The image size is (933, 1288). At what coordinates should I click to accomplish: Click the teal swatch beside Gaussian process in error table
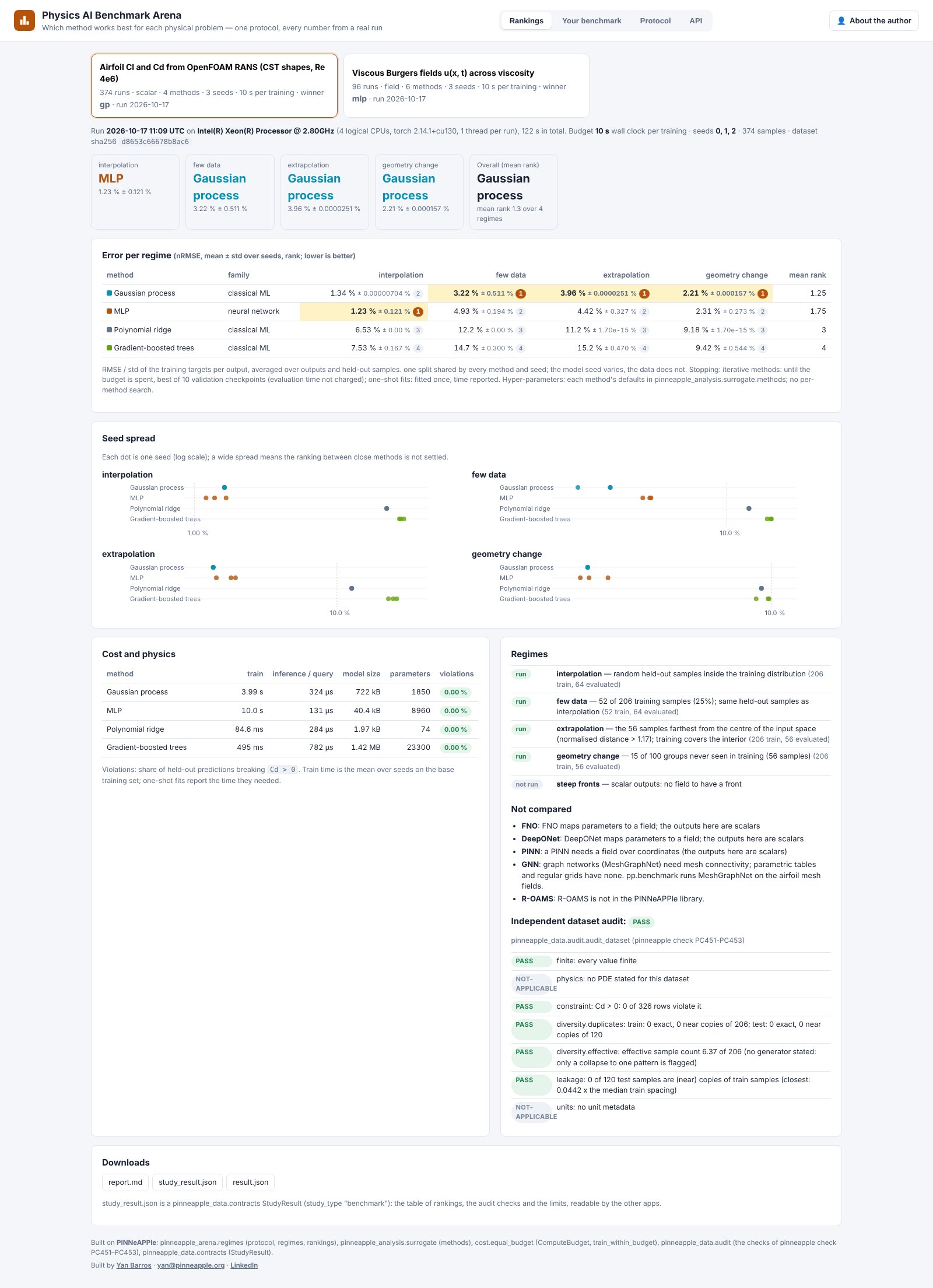tap(109, 293)
